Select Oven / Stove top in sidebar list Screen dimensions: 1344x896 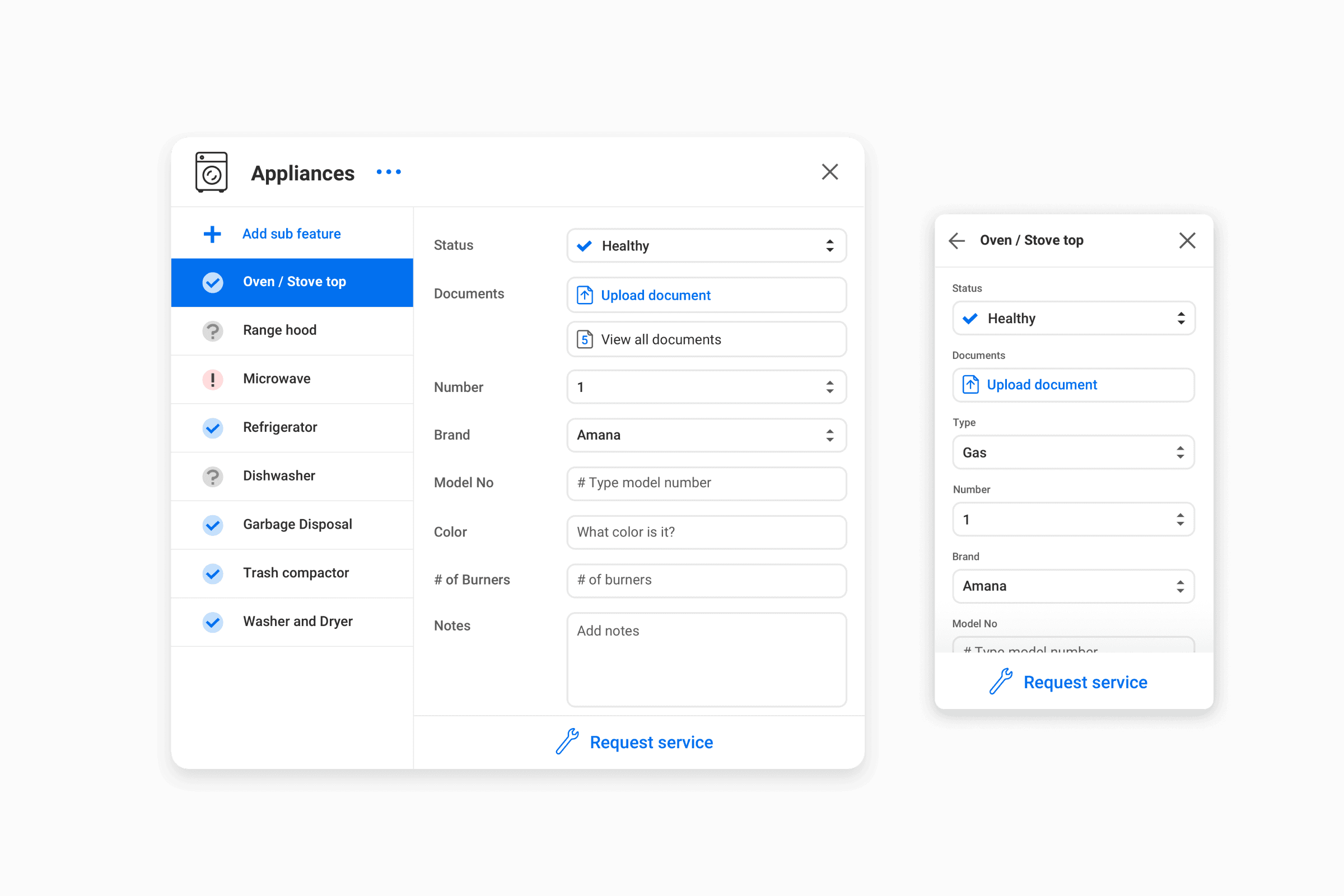click(292, 282)
